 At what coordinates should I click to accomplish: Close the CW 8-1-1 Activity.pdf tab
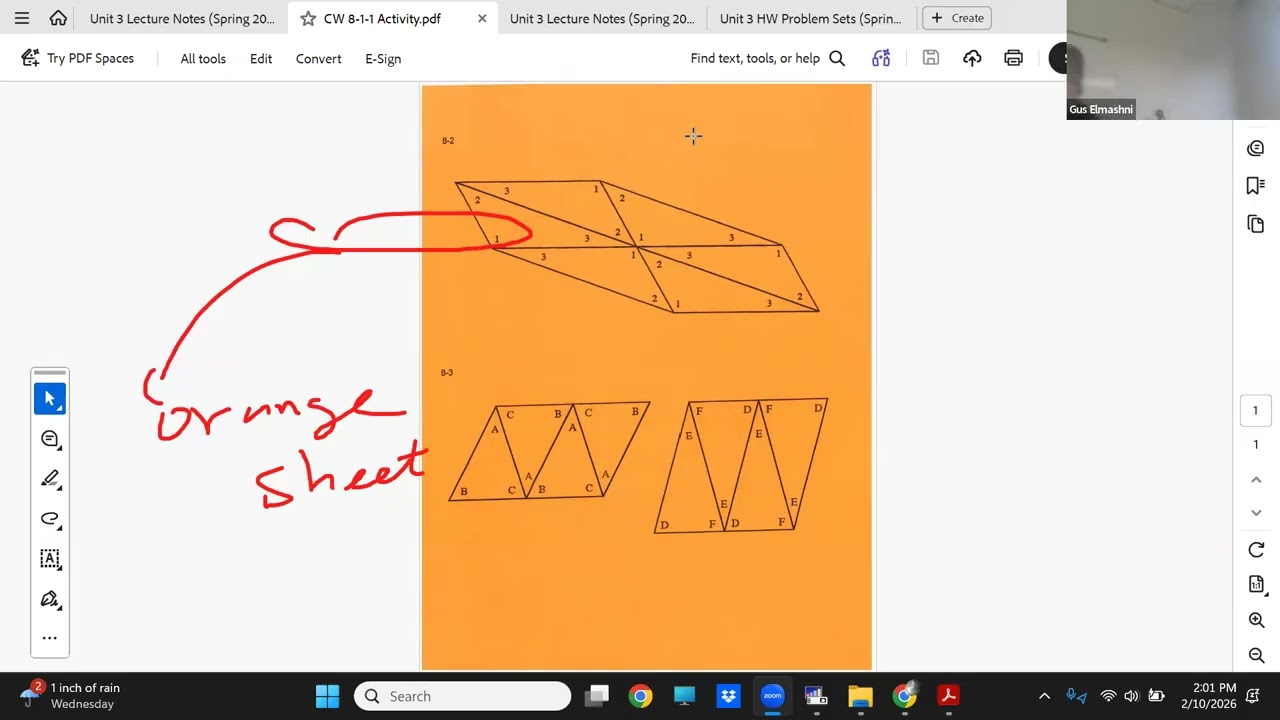coord(482,18)
